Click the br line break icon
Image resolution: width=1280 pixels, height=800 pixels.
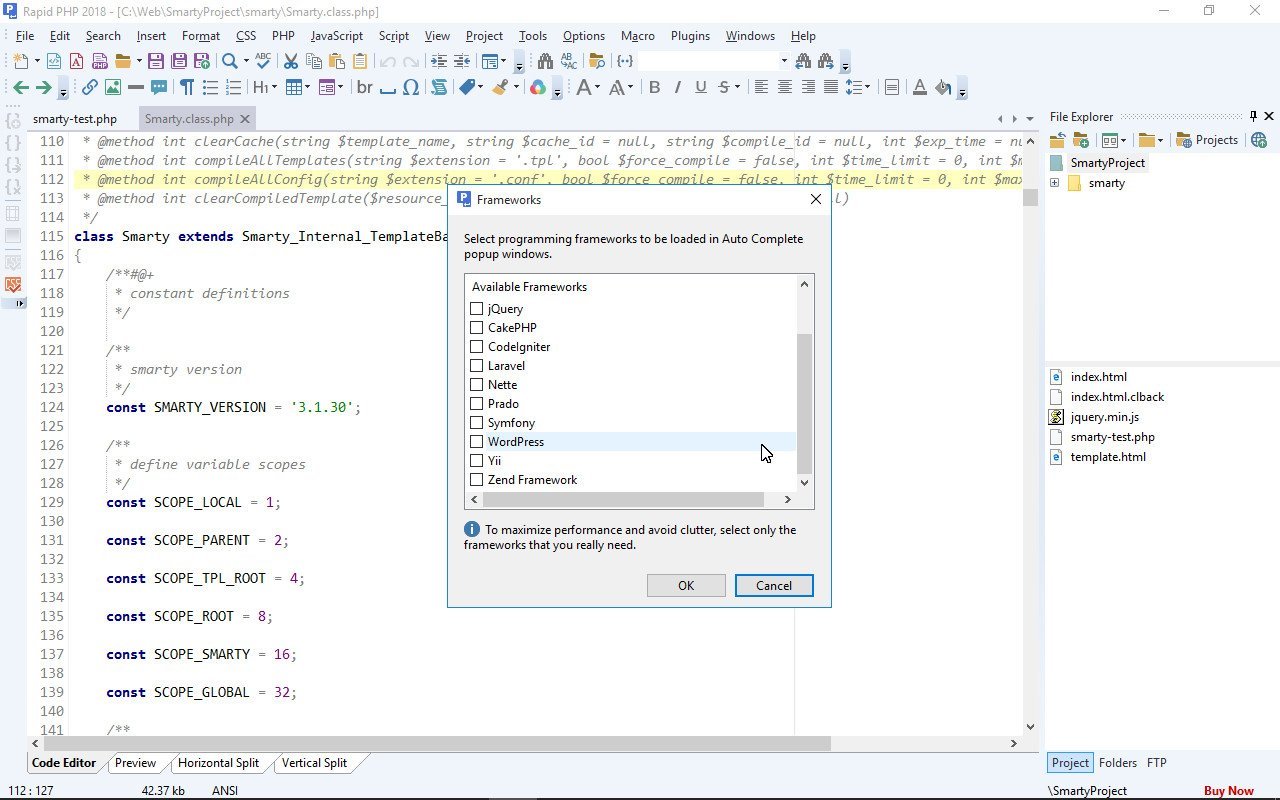point(364,87)
